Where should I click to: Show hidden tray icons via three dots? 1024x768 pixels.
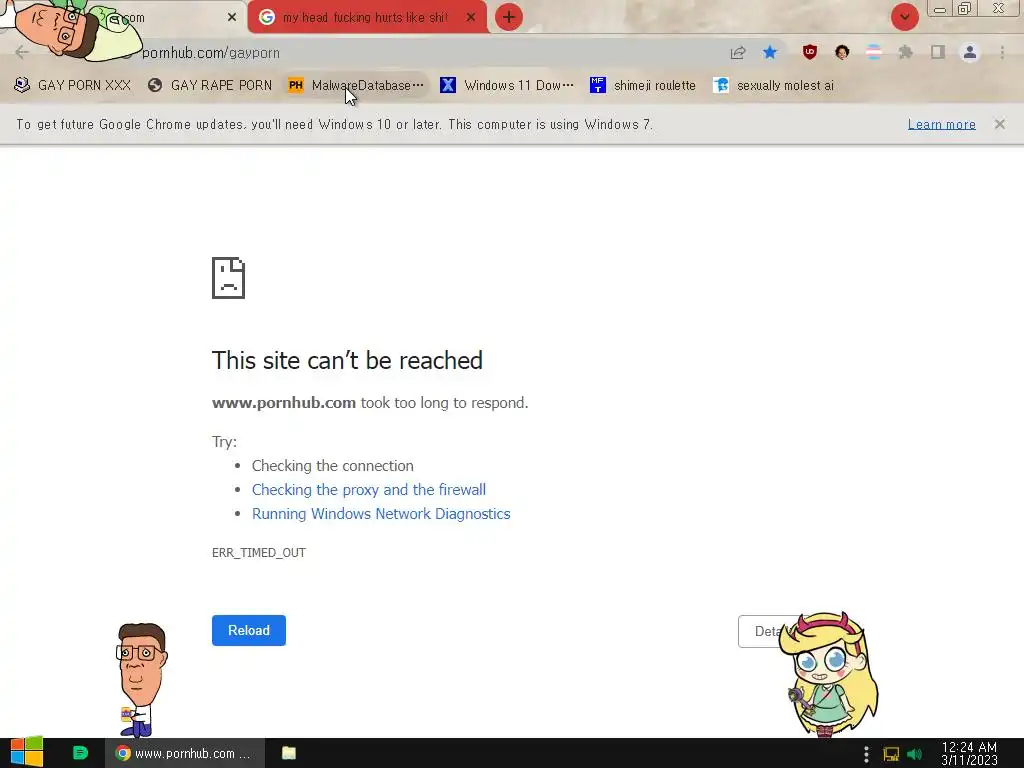(x=866, y=754)
